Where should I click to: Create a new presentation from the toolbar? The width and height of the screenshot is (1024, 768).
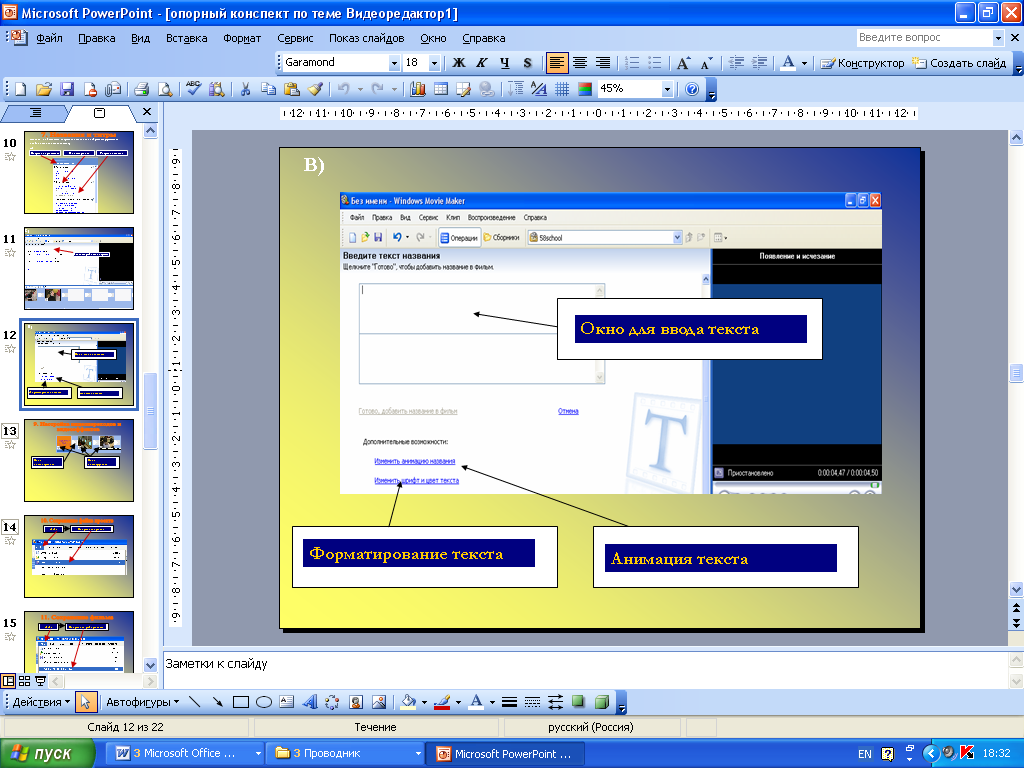[x=20, y=89]
